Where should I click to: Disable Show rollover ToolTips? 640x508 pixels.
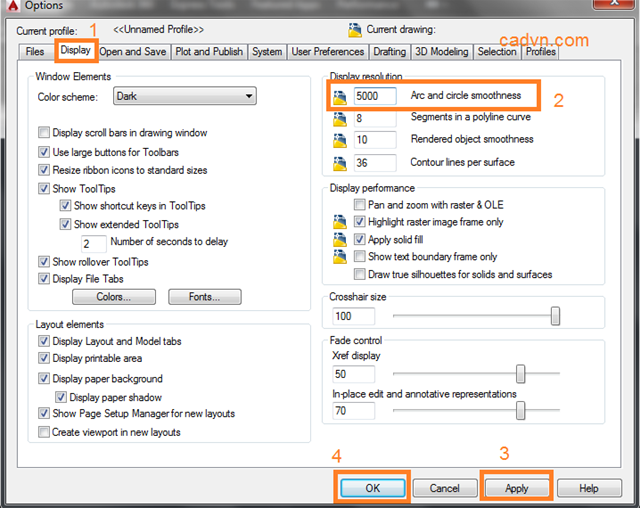point(44,262)
